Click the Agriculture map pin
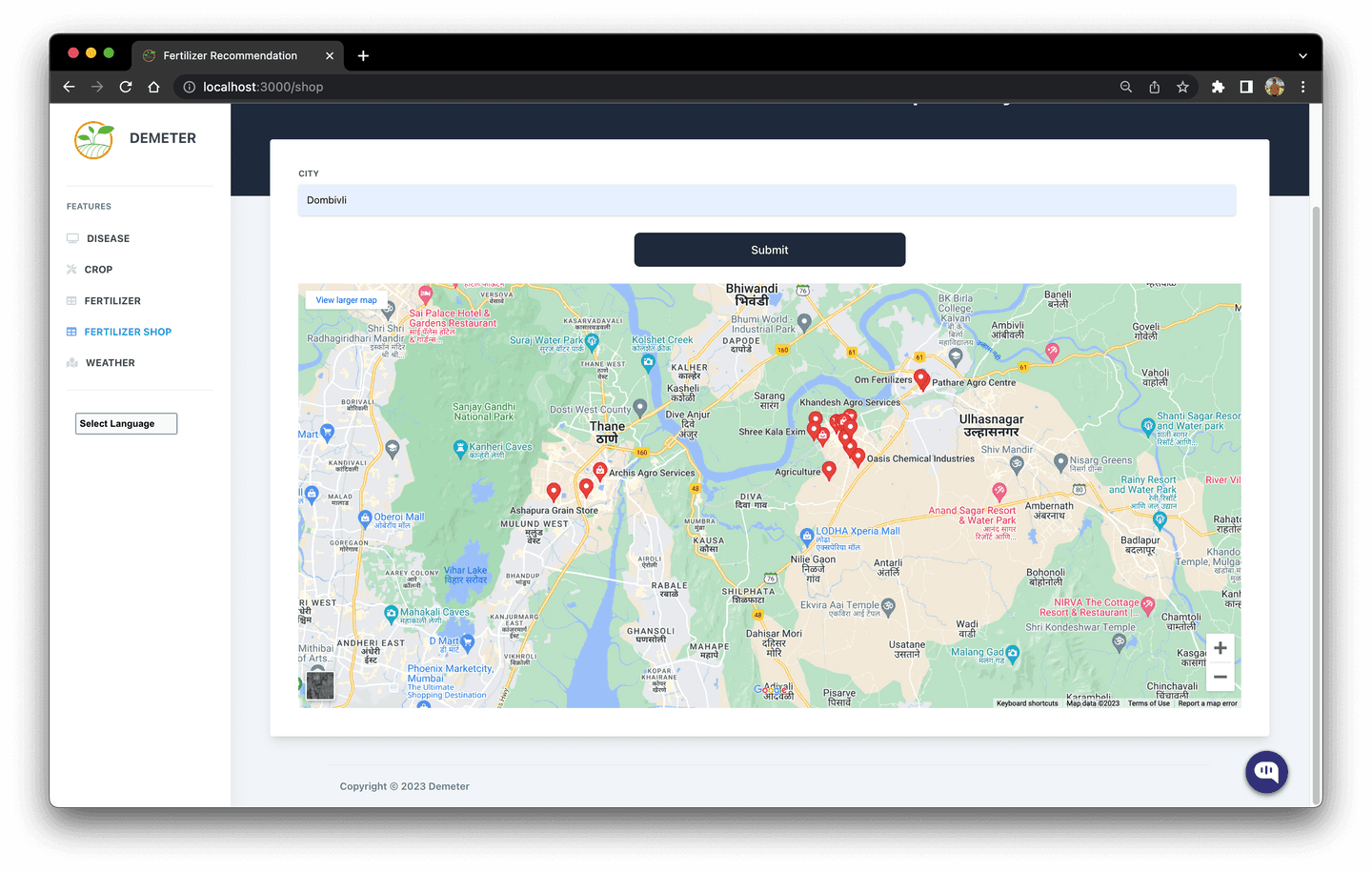1372x873 pixels. (x=829, y=469)
